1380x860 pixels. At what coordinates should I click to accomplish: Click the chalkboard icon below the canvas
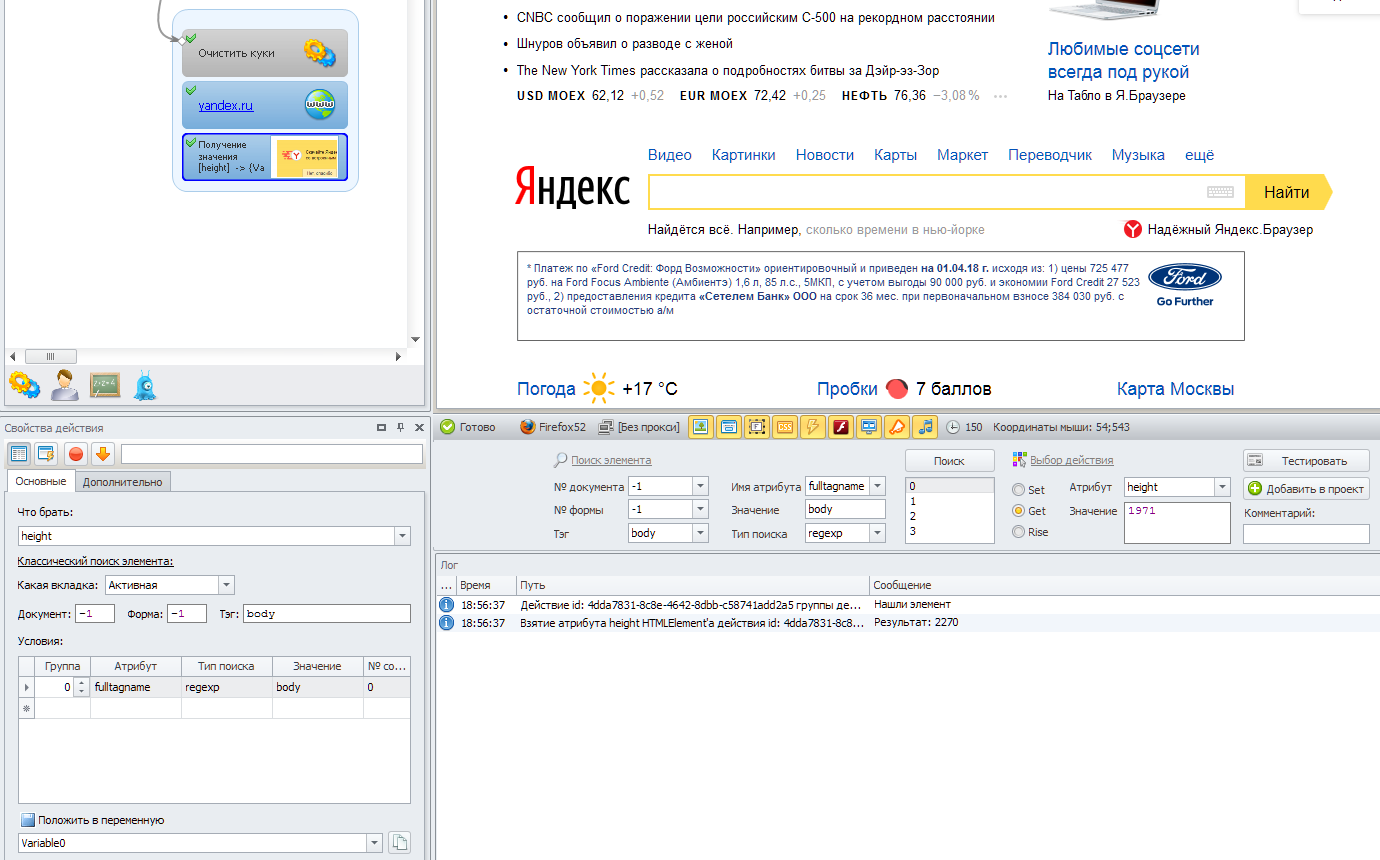pos(105,385)
